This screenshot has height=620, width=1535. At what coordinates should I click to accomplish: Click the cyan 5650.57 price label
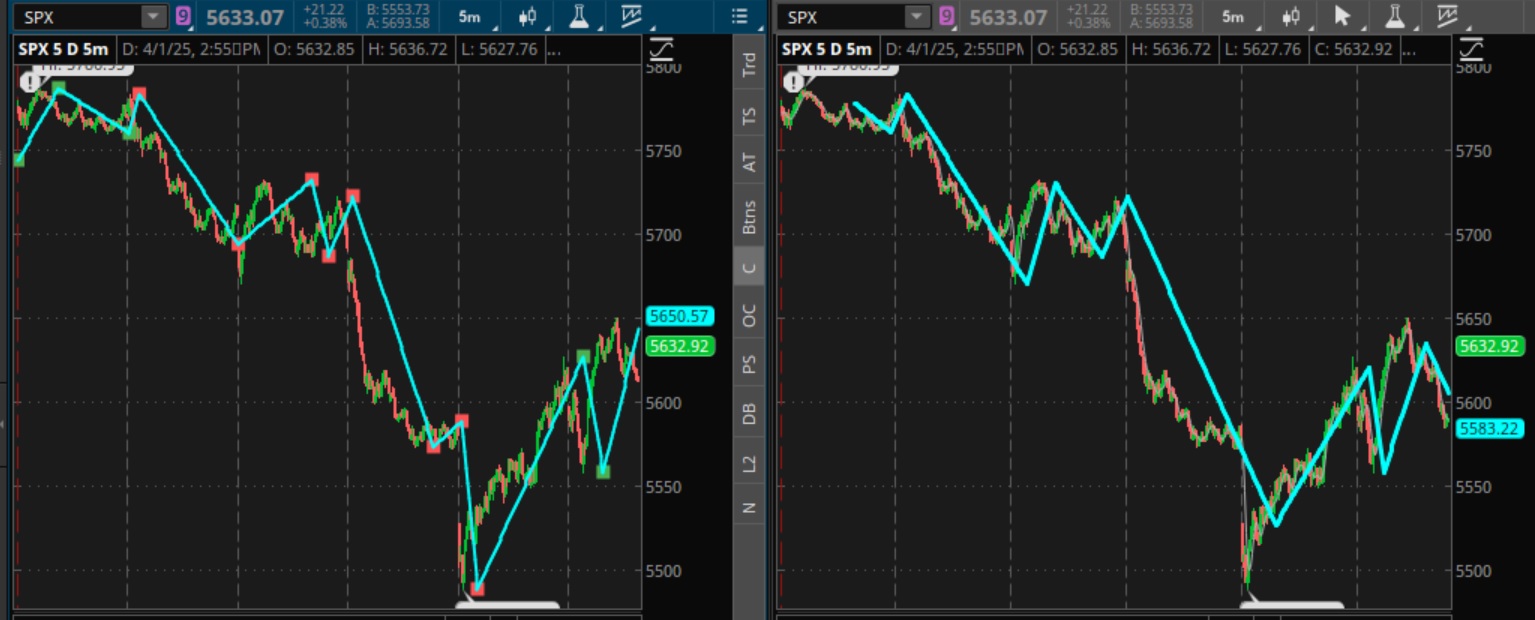click(679, 317)
